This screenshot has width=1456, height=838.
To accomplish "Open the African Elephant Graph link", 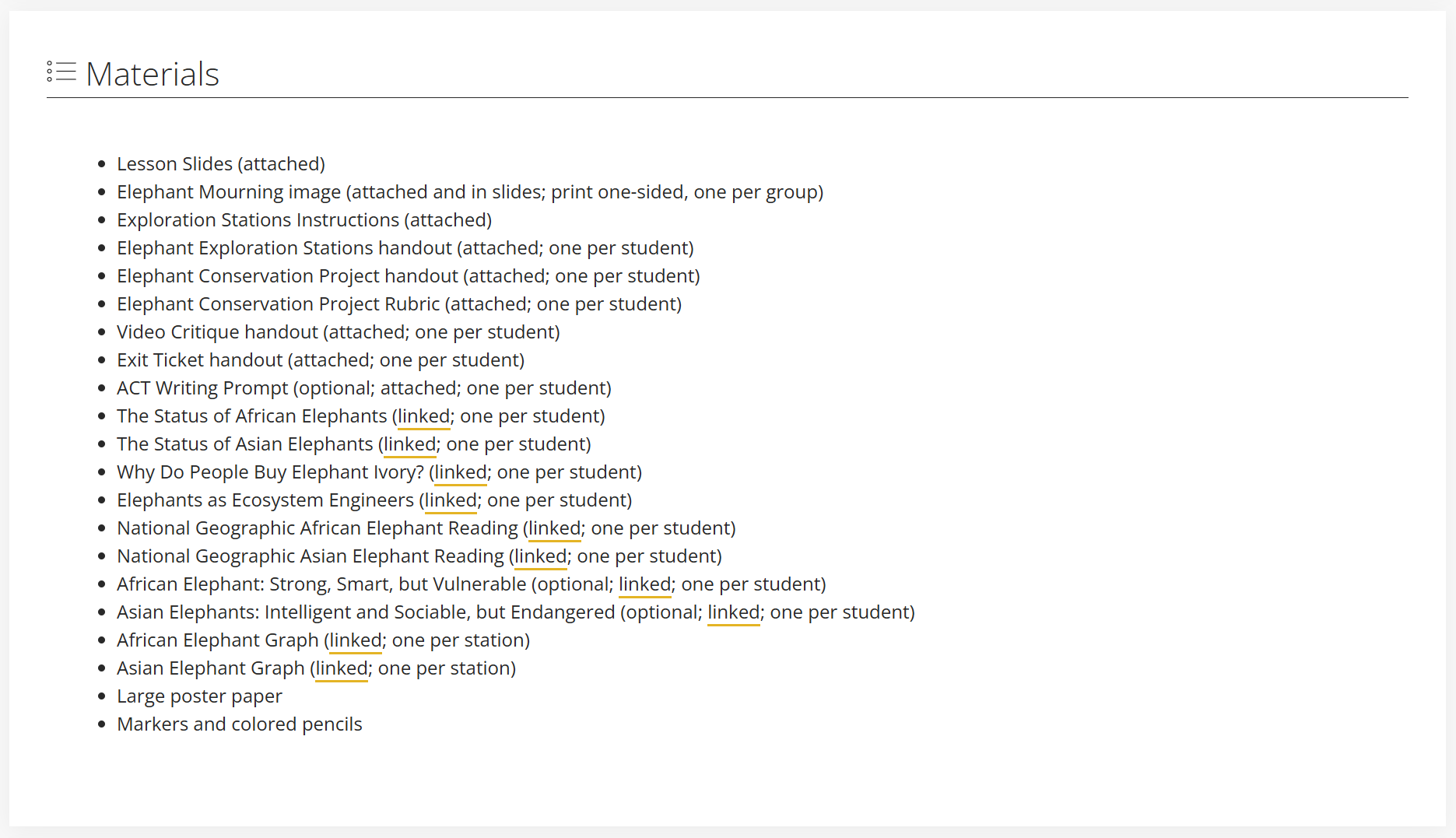I will coord(355,640).
